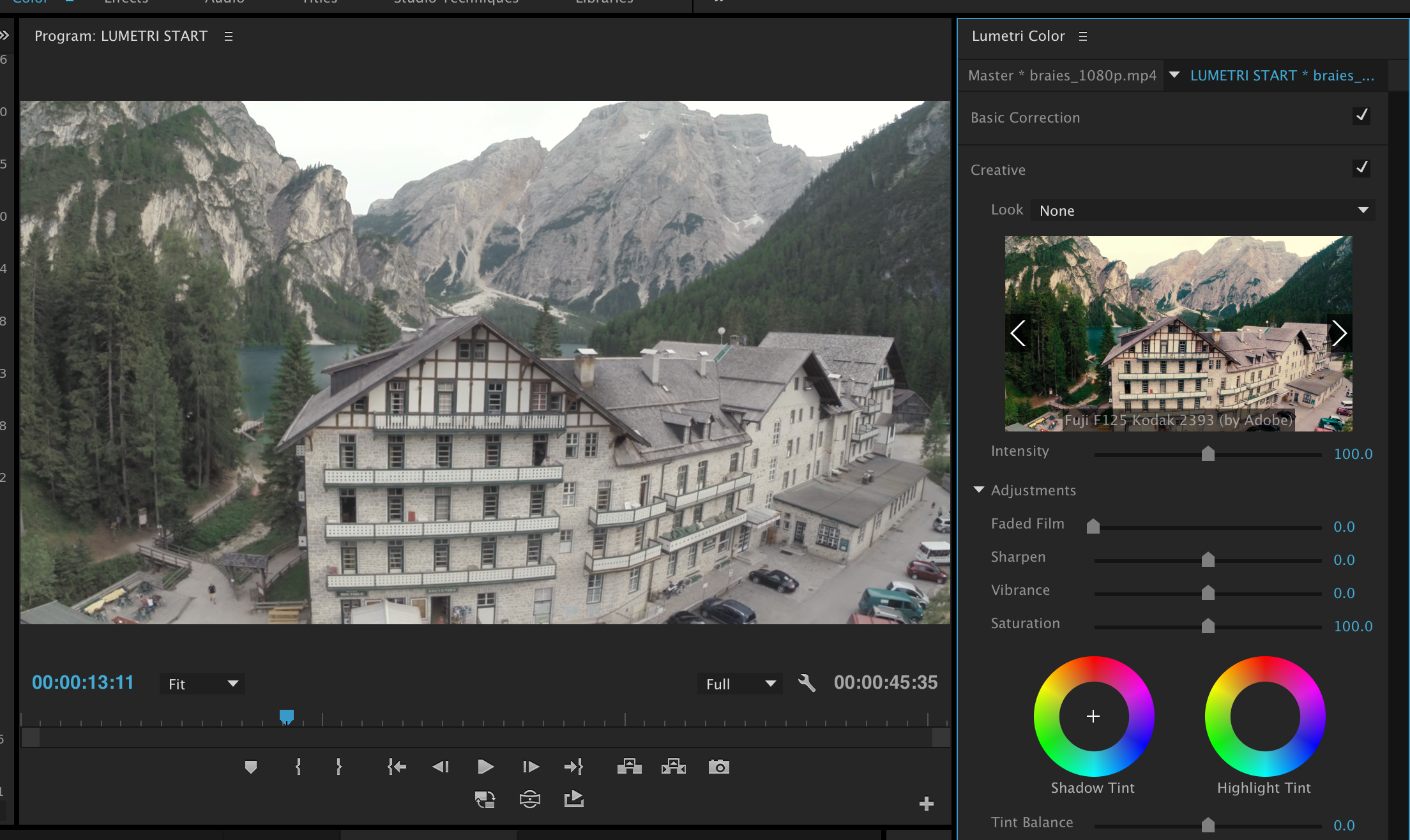This screenshot has width=1410, height=840.
Task: Open the Look dropdown
Action: (x=1203, y=211)
